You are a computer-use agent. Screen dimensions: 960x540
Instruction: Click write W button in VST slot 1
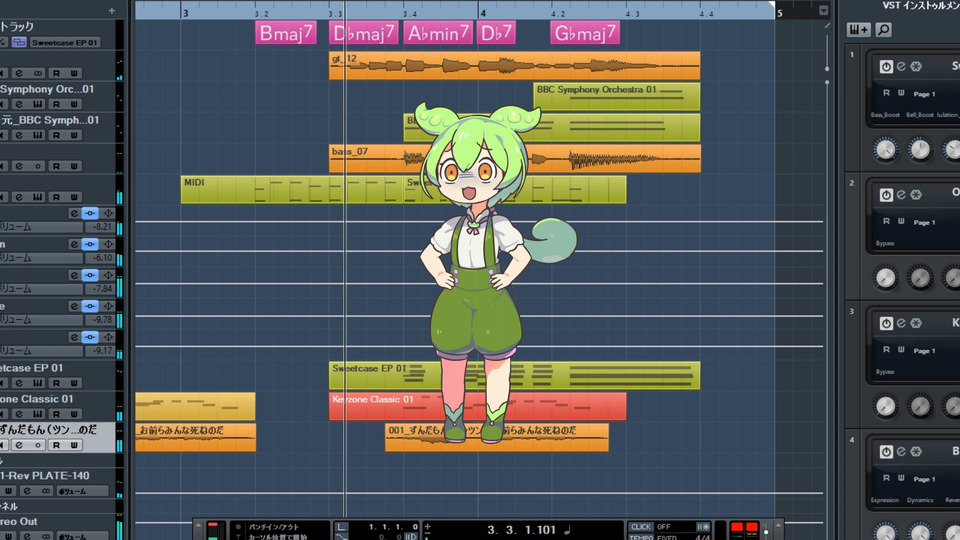tap(901, 93)
